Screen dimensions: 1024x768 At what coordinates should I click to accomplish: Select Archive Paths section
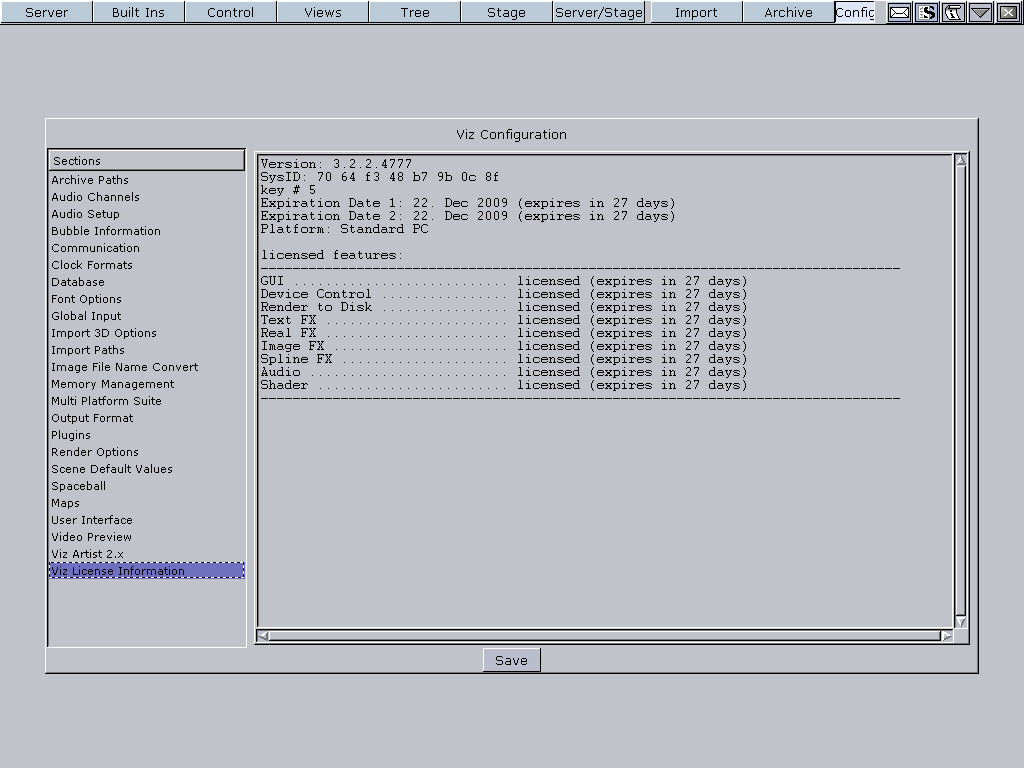click(90, 180)
